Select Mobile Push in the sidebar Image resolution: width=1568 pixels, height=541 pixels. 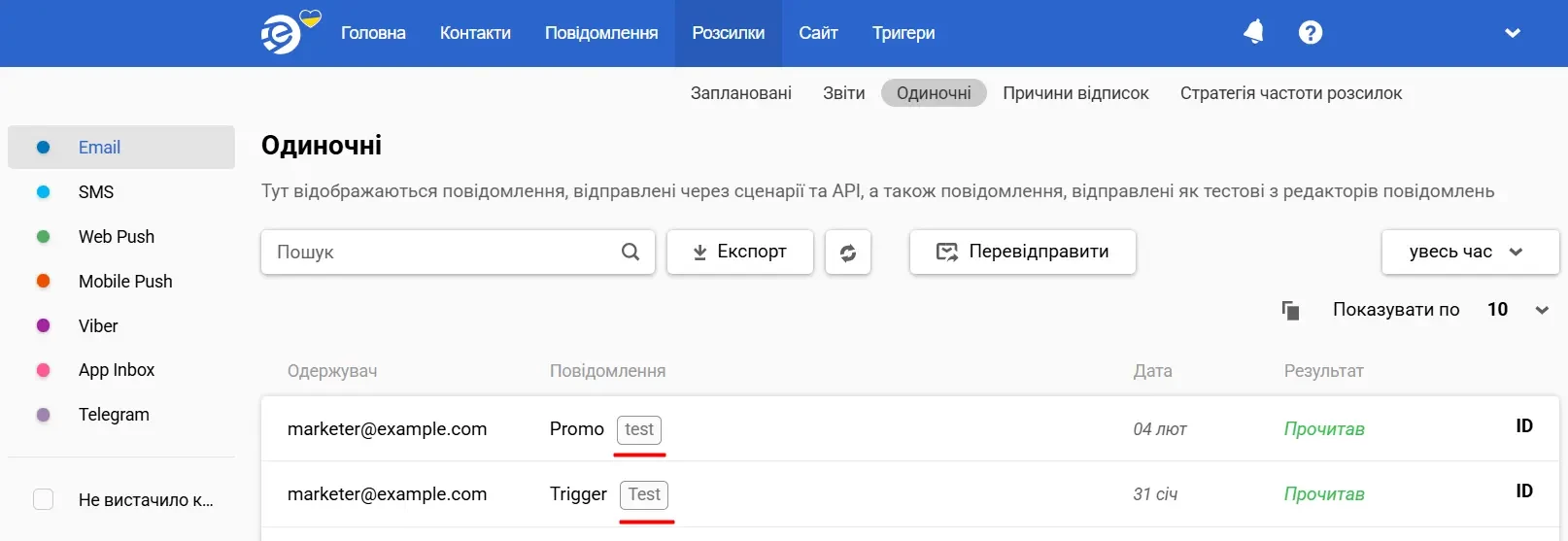point(125,282)
